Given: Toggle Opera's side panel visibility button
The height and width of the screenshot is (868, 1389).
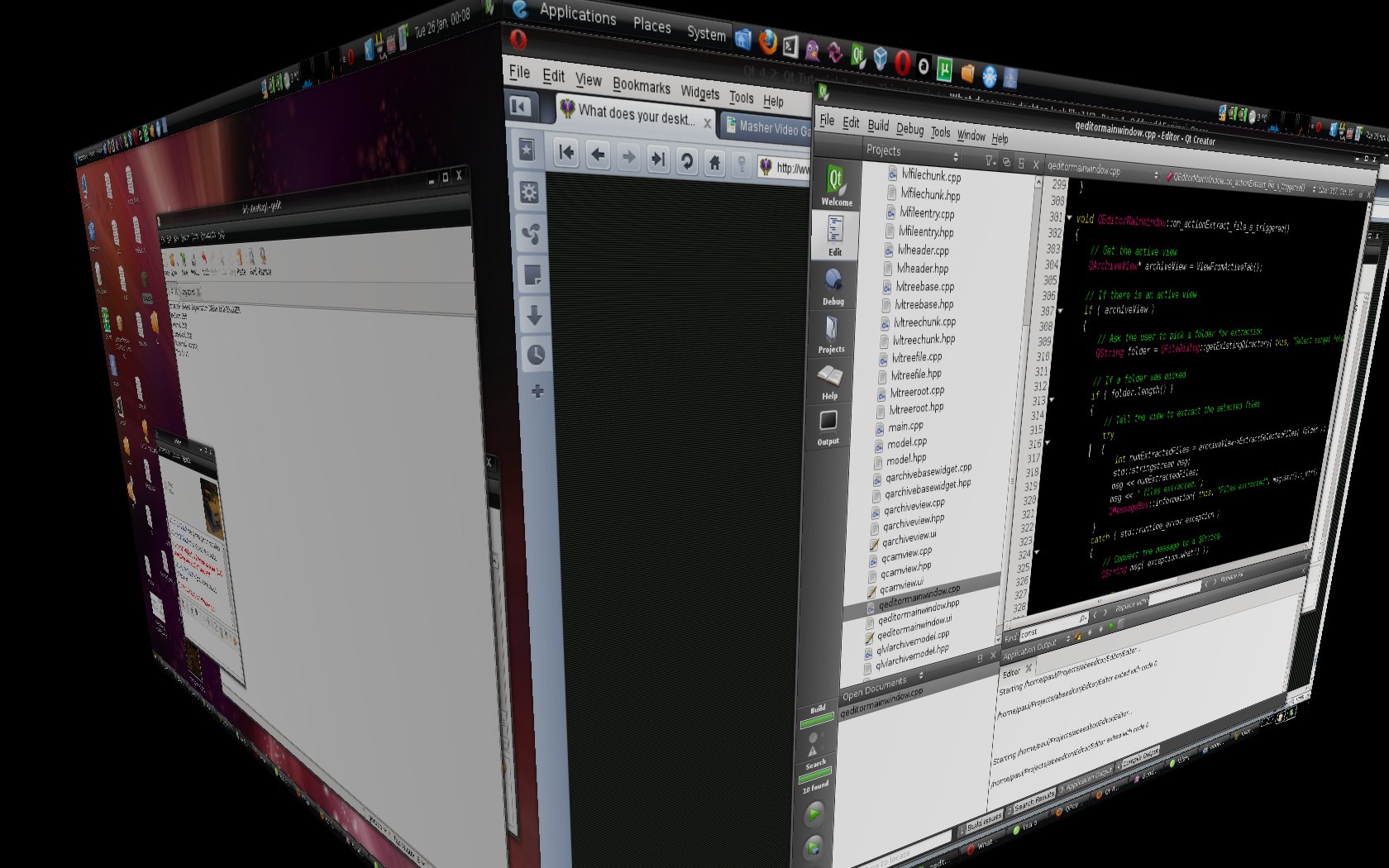Looking at the screenshot, I should 520,106.
